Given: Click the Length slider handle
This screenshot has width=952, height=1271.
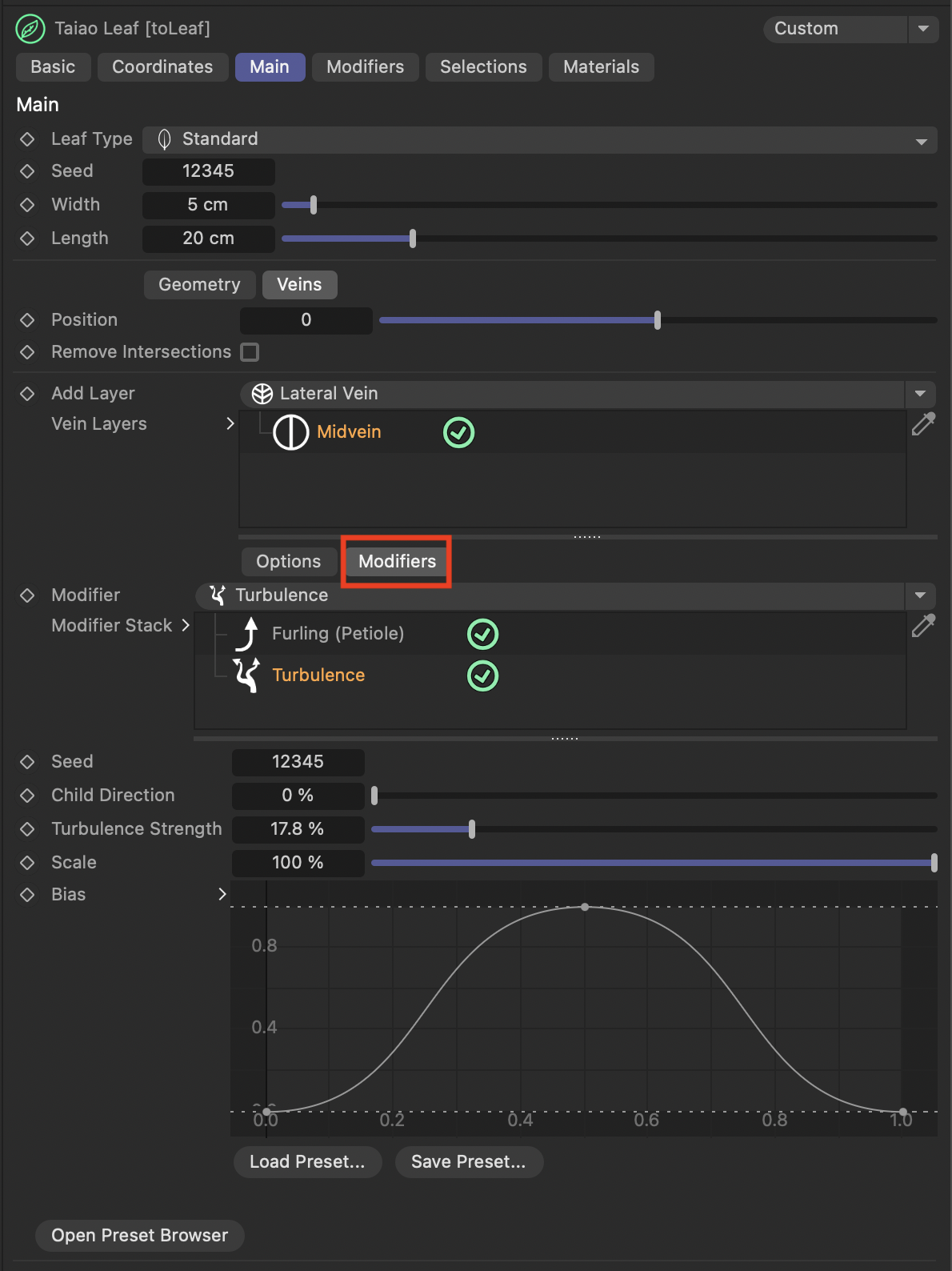Looking at the screenshot, I should point(413,239).
